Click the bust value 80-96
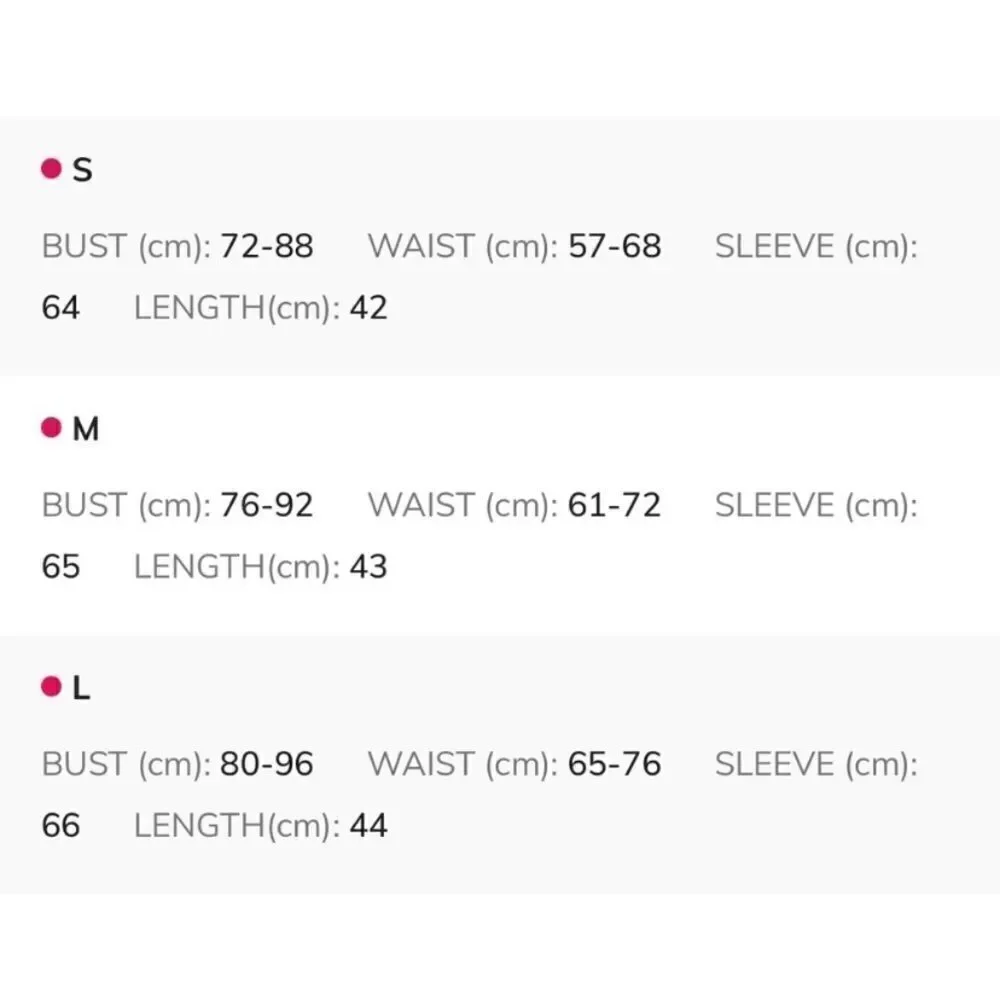 coord(266,764)
